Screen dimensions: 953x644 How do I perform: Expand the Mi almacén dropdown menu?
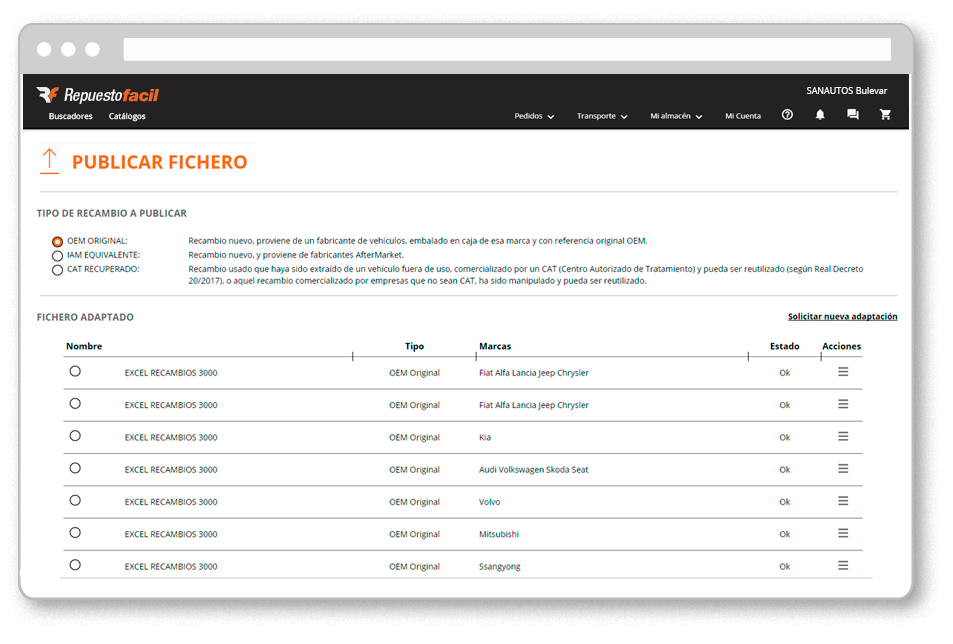click(676, 116)
